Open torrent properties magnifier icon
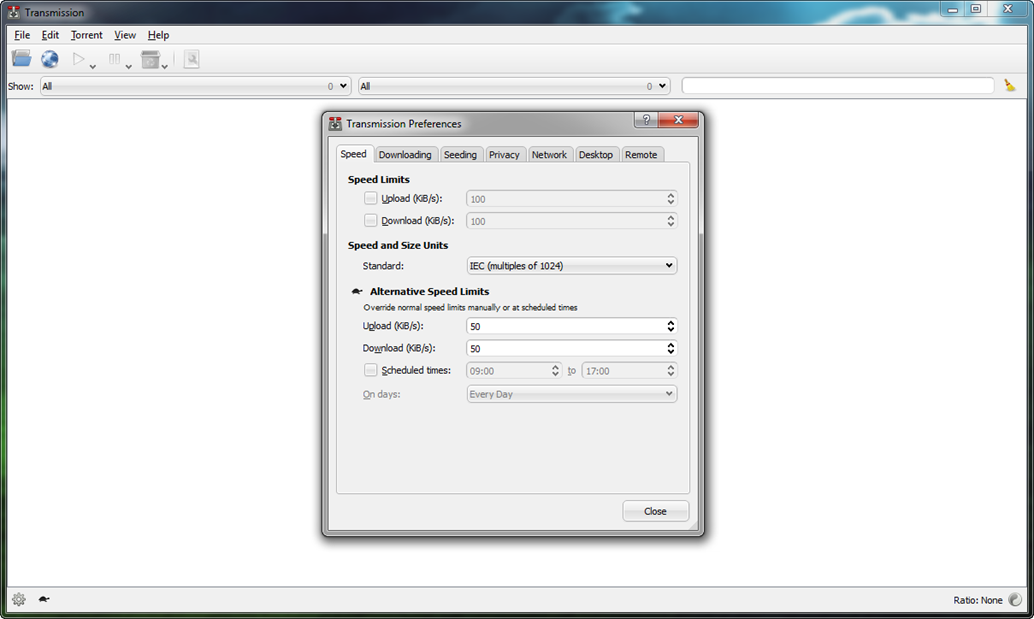Viewport: 1034px width, 619px height. click(192, 59)
